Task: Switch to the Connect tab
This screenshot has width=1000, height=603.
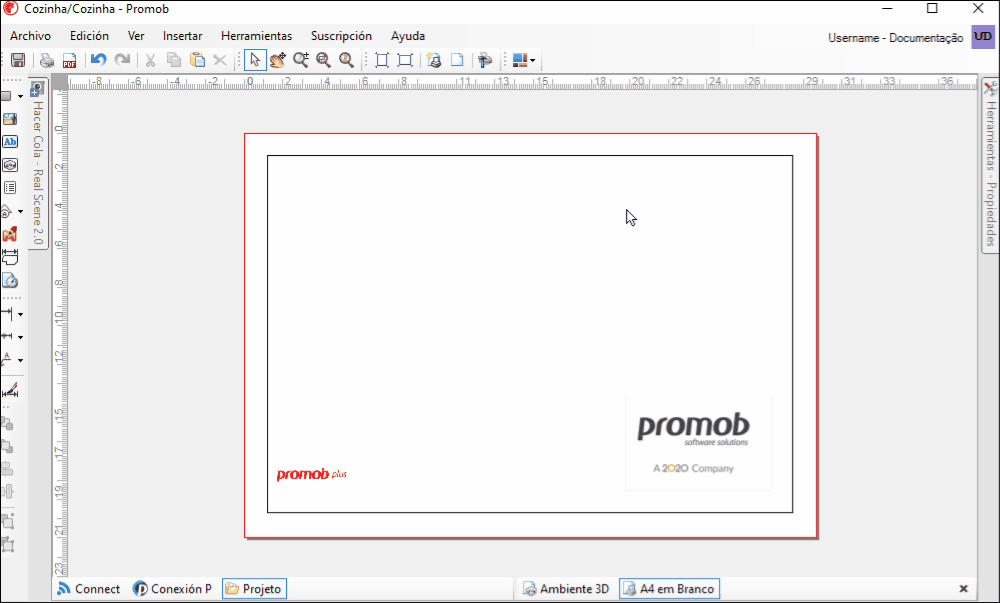Action: pyautogui.click(x=89, y=589)
